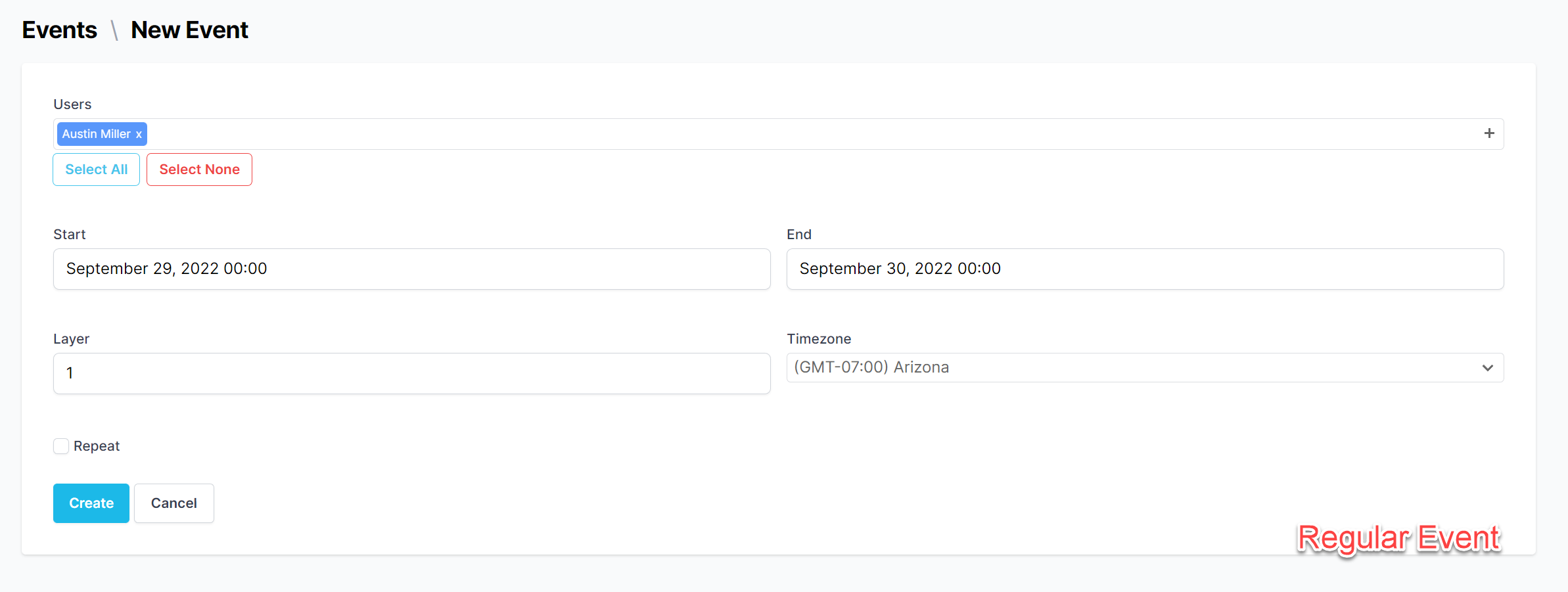Focus the End date field
The width and height of the screenshot is (1568, 592).
coord(1145,269)
